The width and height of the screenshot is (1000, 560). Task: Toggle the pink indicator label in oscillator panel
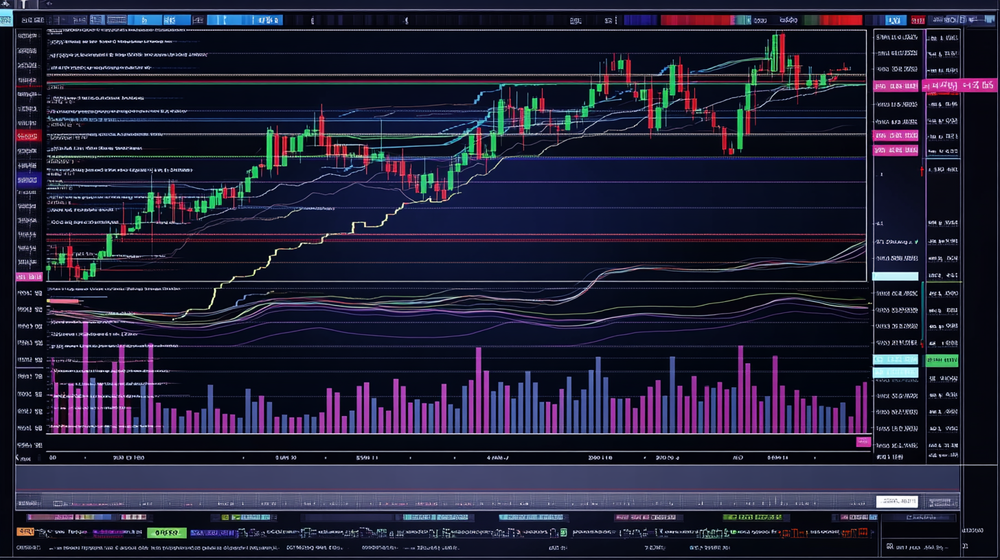pyautogui.click(x=63, y=301)
